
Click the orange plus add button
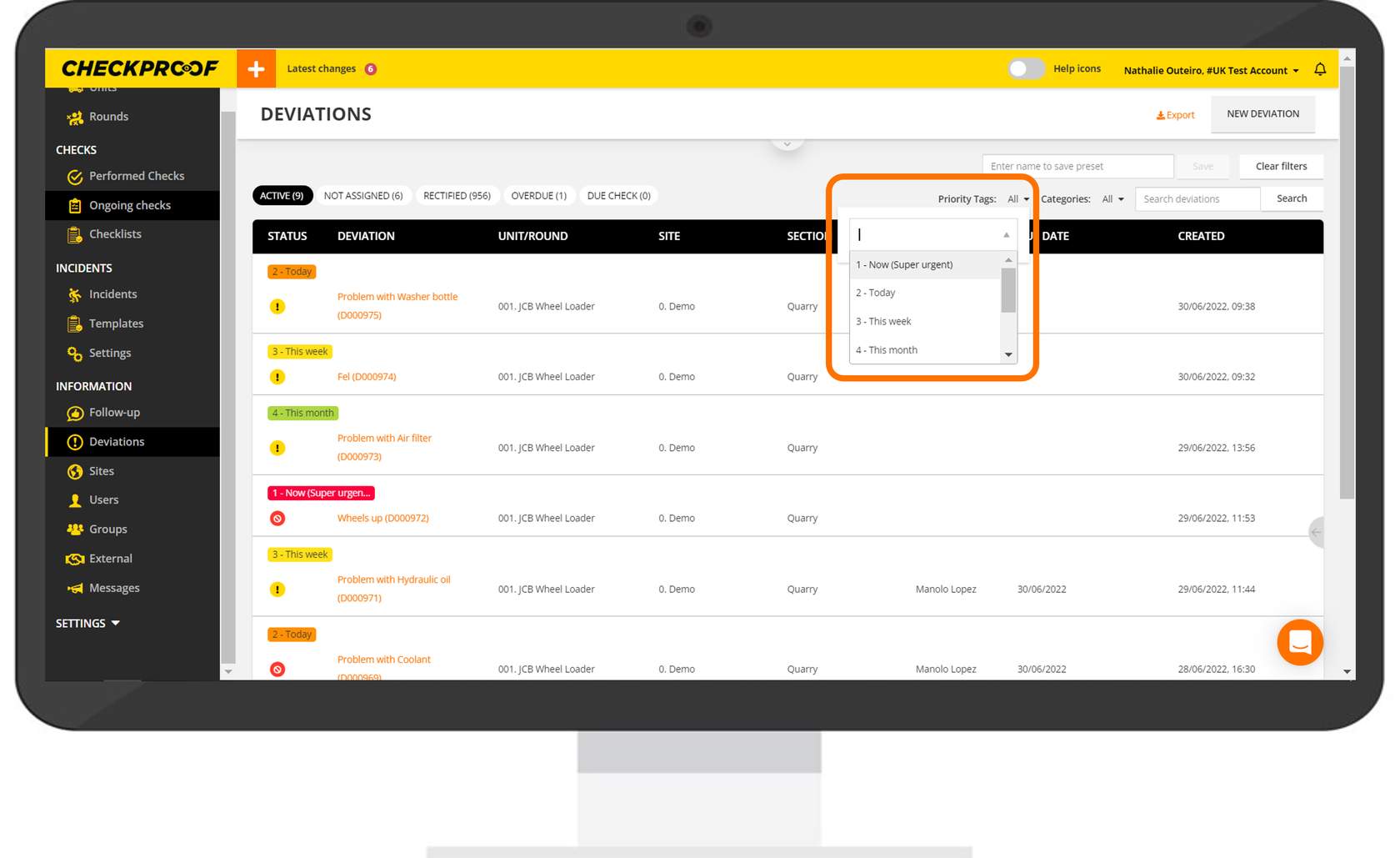pos(256,69)
